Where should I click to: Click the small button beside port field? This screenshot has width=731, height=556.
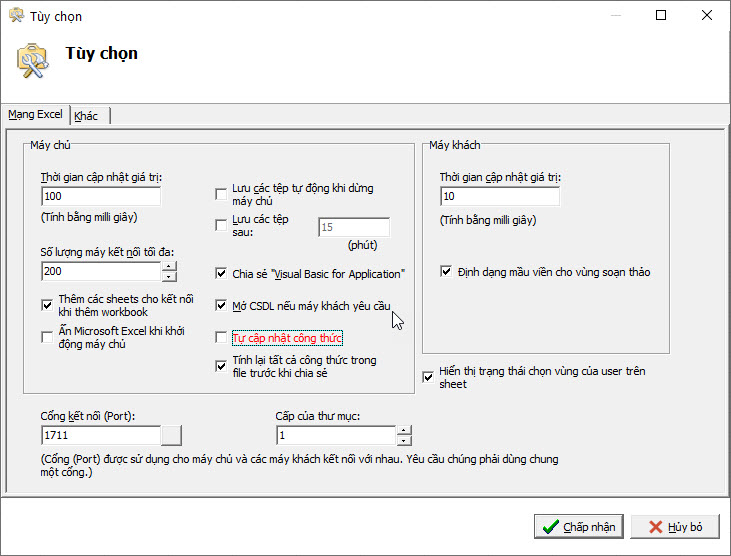click(x=171, y=435)
